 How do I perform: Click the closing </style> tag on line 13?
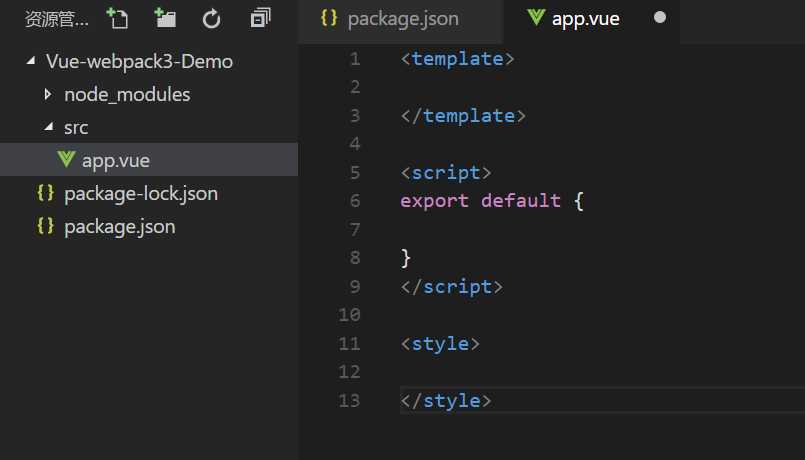[446, 400]
